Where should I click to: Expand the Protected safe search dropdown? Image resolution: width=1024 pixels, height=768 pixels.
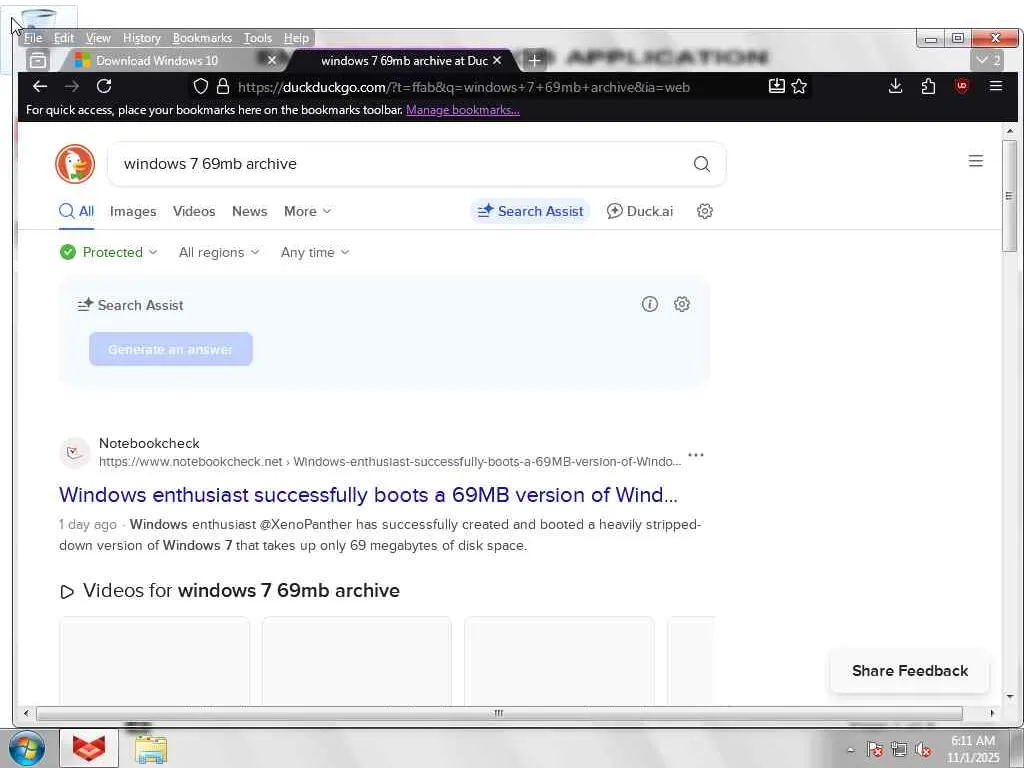pyautogui.click(x=108, y=252)
